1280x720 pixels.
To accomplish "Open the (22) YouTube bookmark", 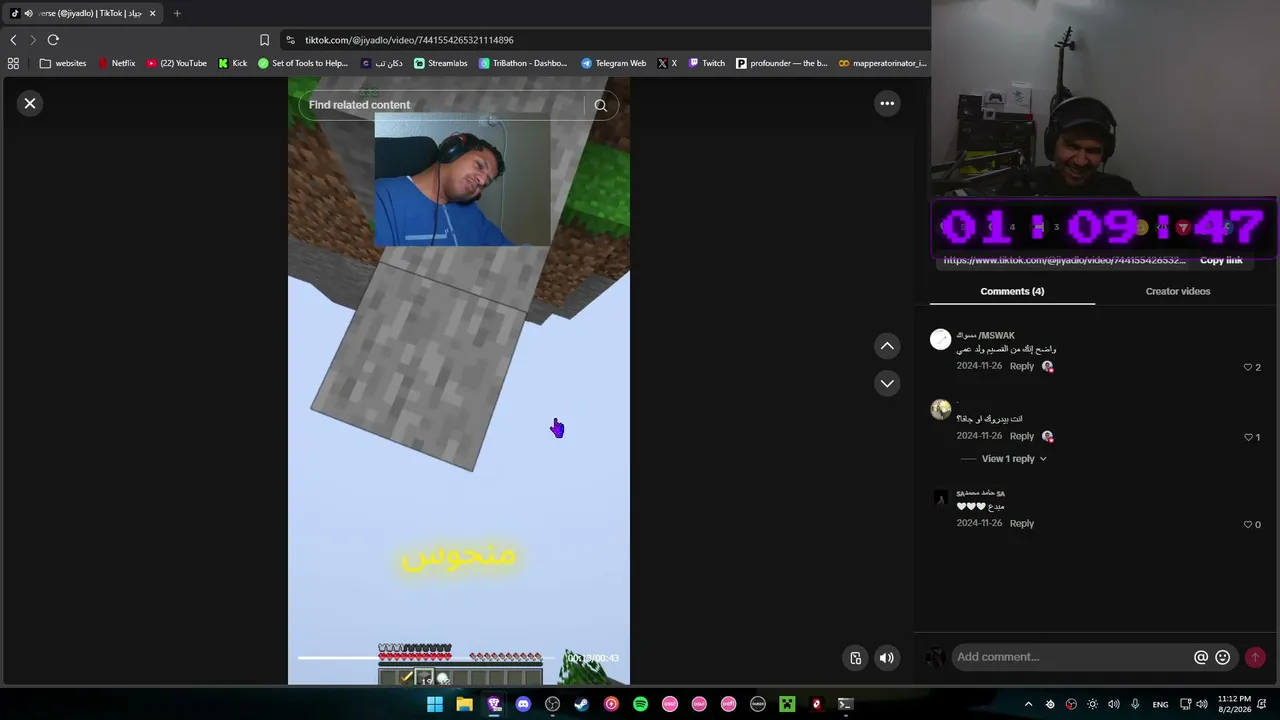I will click(177, 63).
